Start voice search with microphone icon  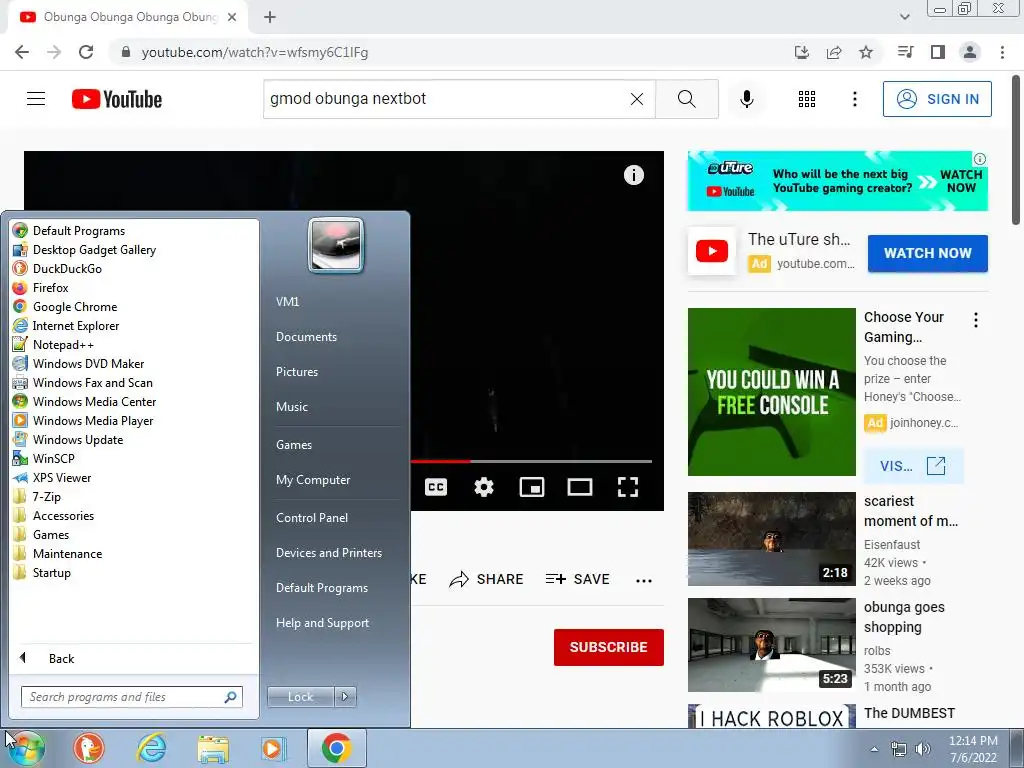click(747, 99)
